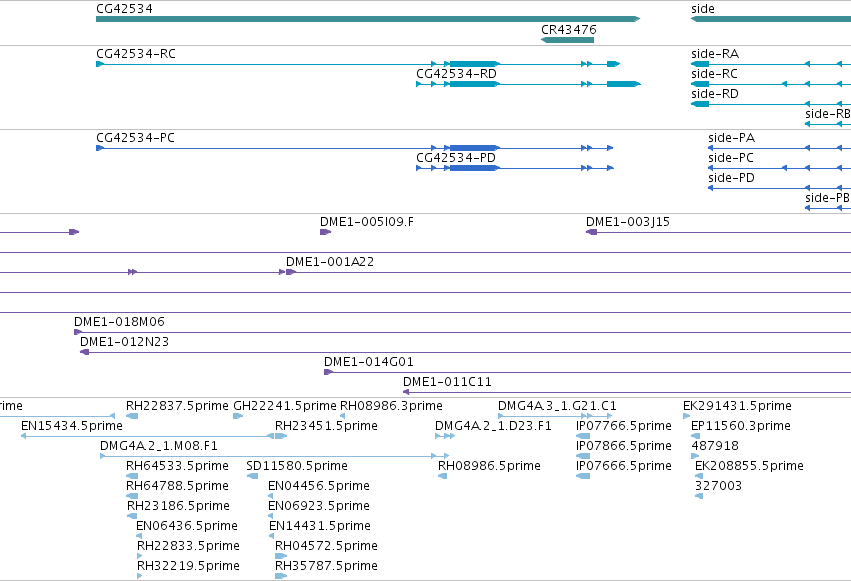The height and width of the screenshot is (581, 851).
Task: Select the DME1-014G01 clone label
Action: tap(369, 362)
